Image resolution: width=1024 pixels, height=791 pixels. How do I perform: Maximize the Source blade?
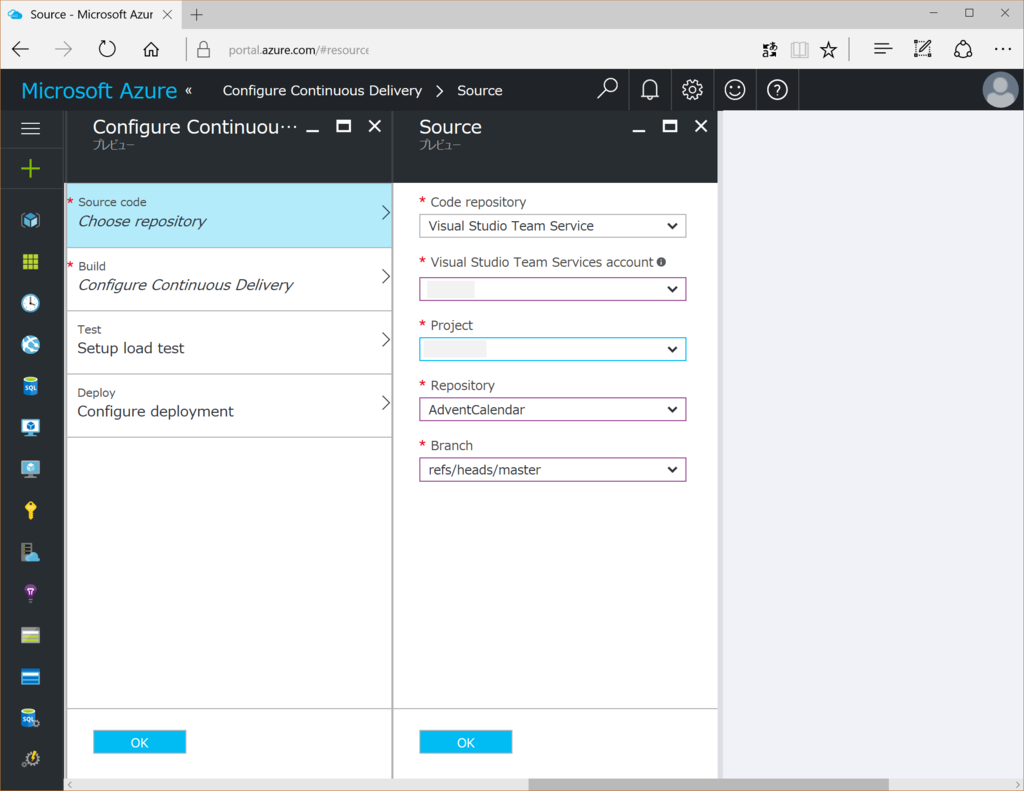[x=669, y=126]
